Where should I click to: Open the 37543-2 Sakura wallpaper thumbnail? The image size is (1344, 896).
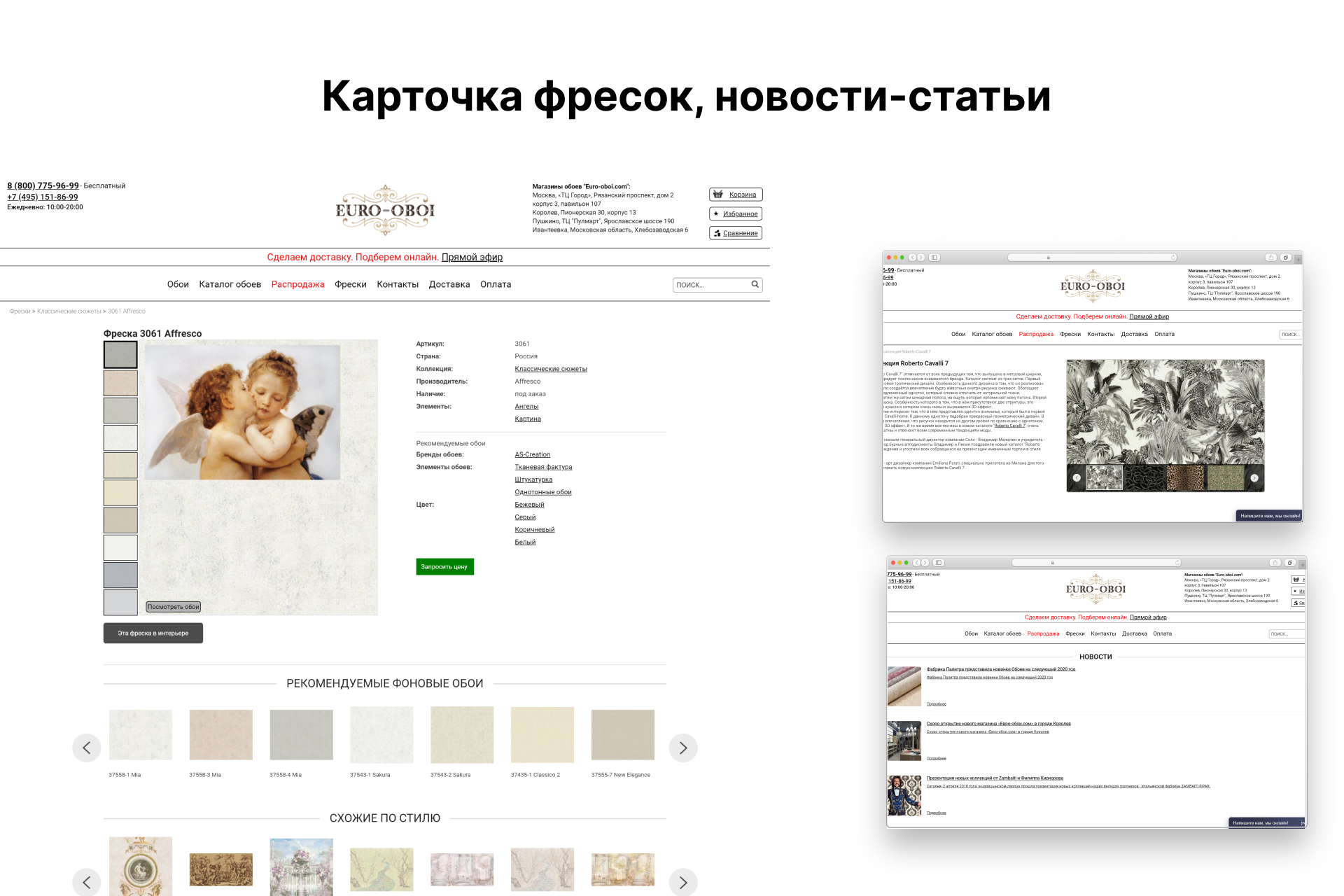(462, 735)
